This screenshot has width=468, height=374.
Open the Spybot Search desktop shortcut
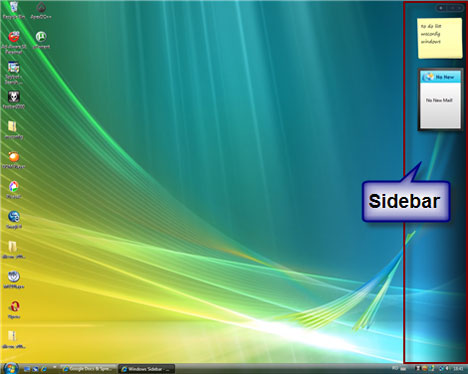pyautogui.click(x=14, y=73)
